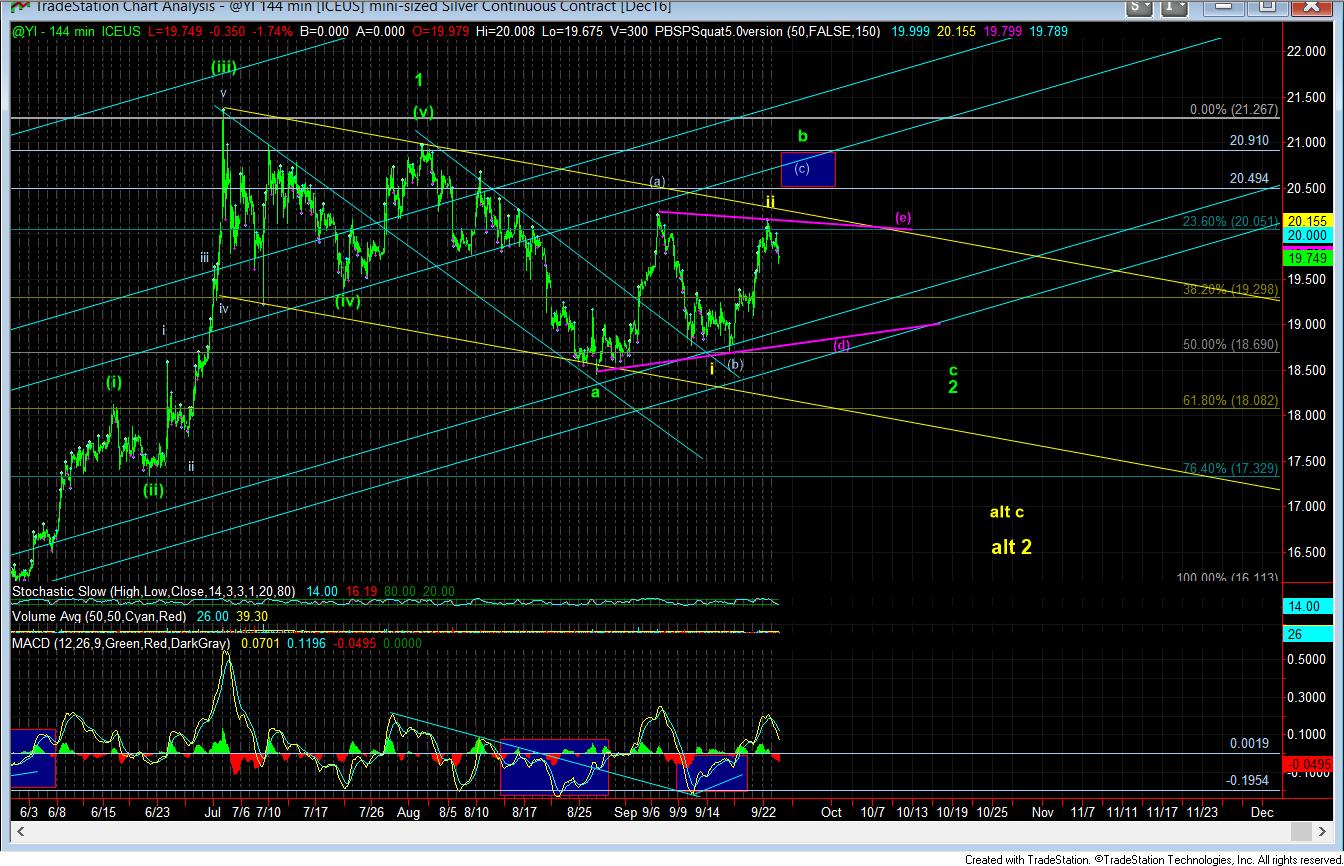Click the '20.494' price level label
Image resolution: width=1344 pixels, height=866 pixels.
tap(1249, 178)
